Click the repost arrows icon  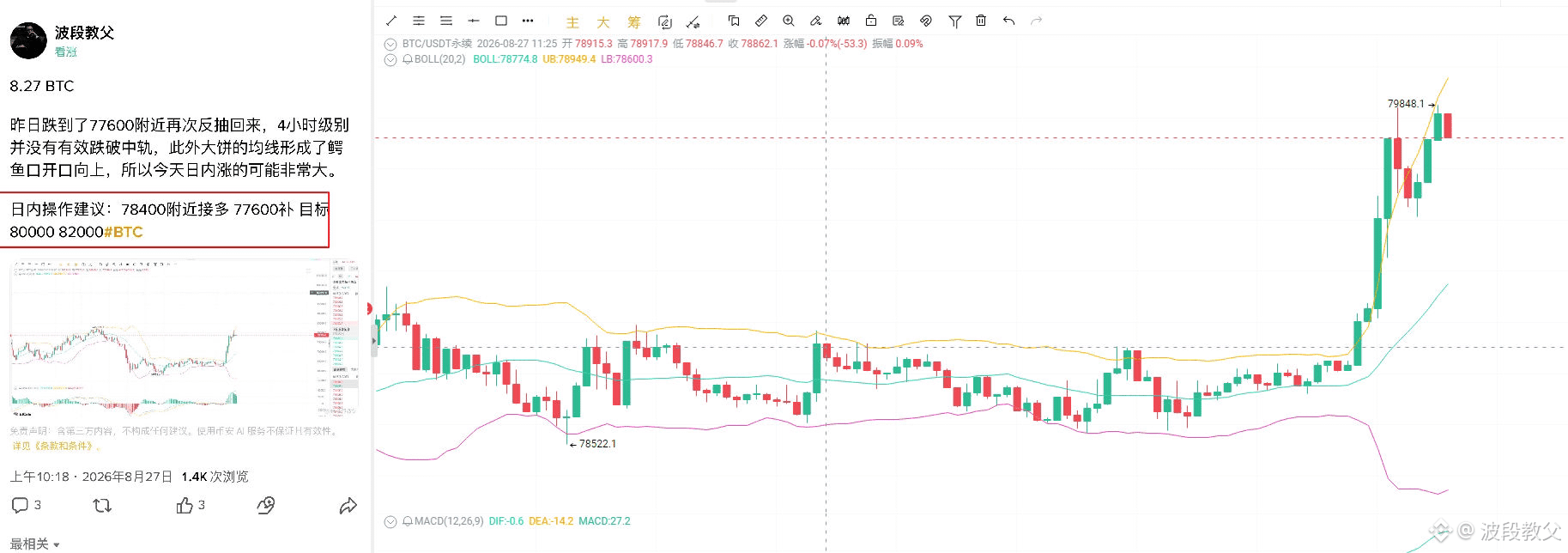102,506
